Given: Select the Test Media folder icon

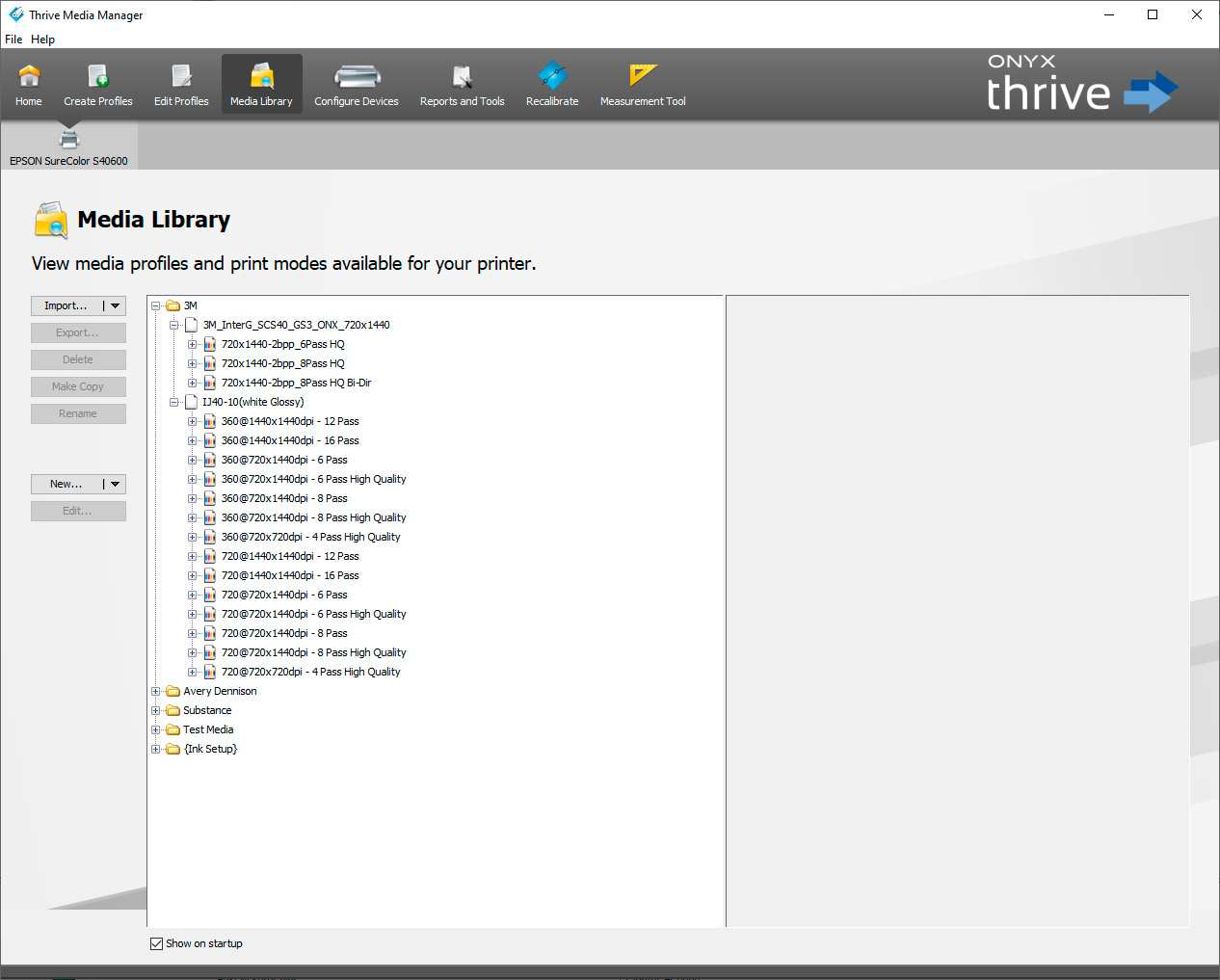Looking at the screenshot, I should (x=172, y=729).
